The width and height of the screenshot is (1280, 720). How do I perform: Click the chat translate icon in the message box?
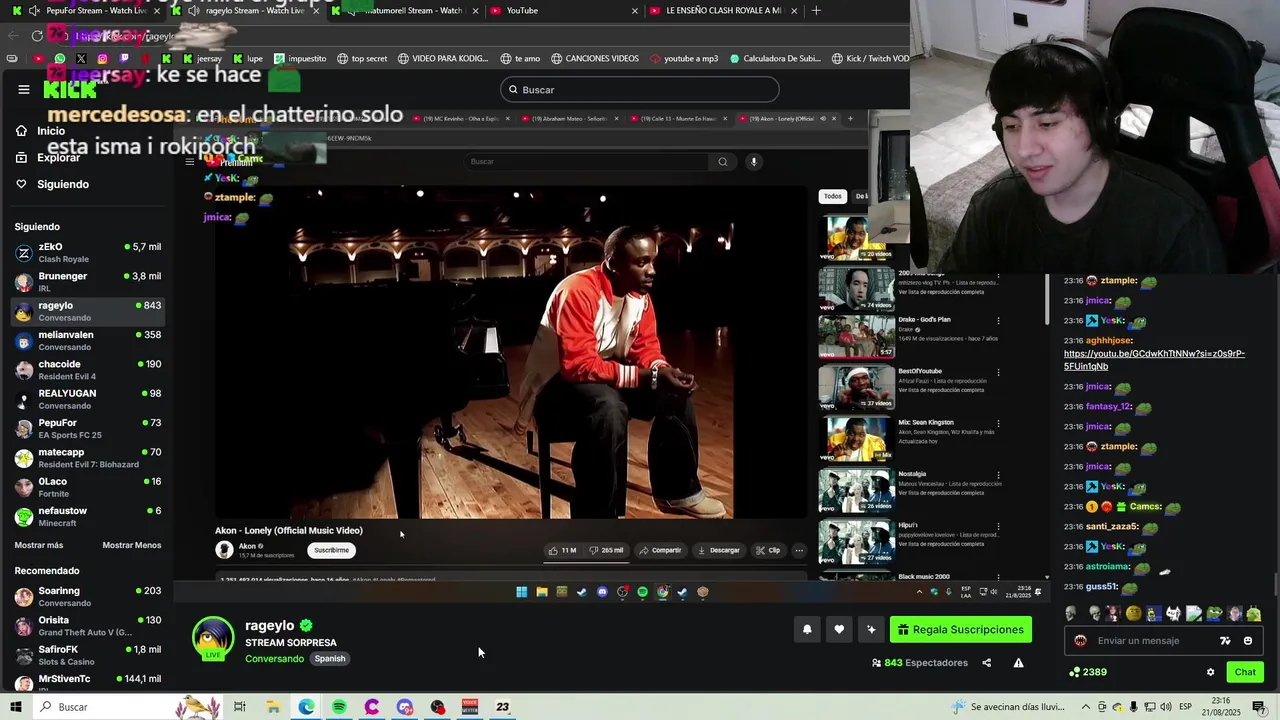1225,641
